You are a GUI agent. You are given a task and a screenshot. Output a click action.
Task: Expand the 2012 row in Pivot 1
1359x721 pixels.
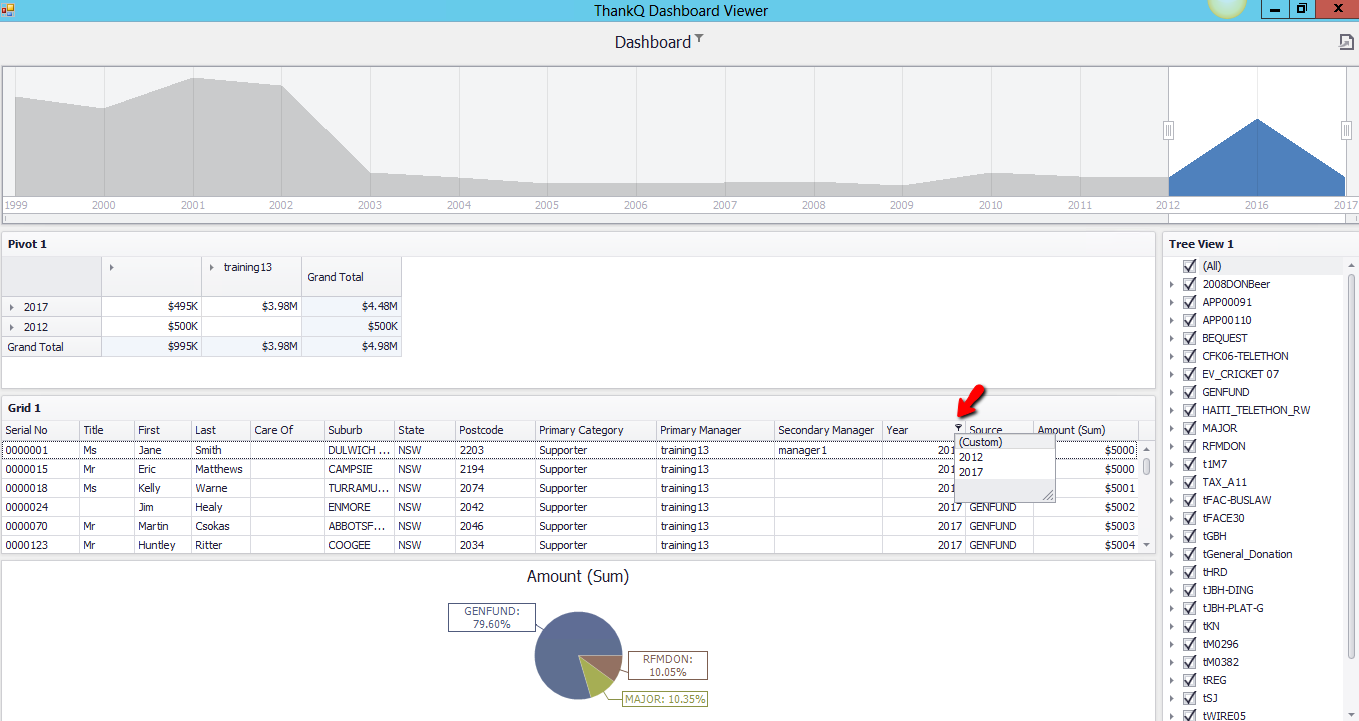coord(12,327)
